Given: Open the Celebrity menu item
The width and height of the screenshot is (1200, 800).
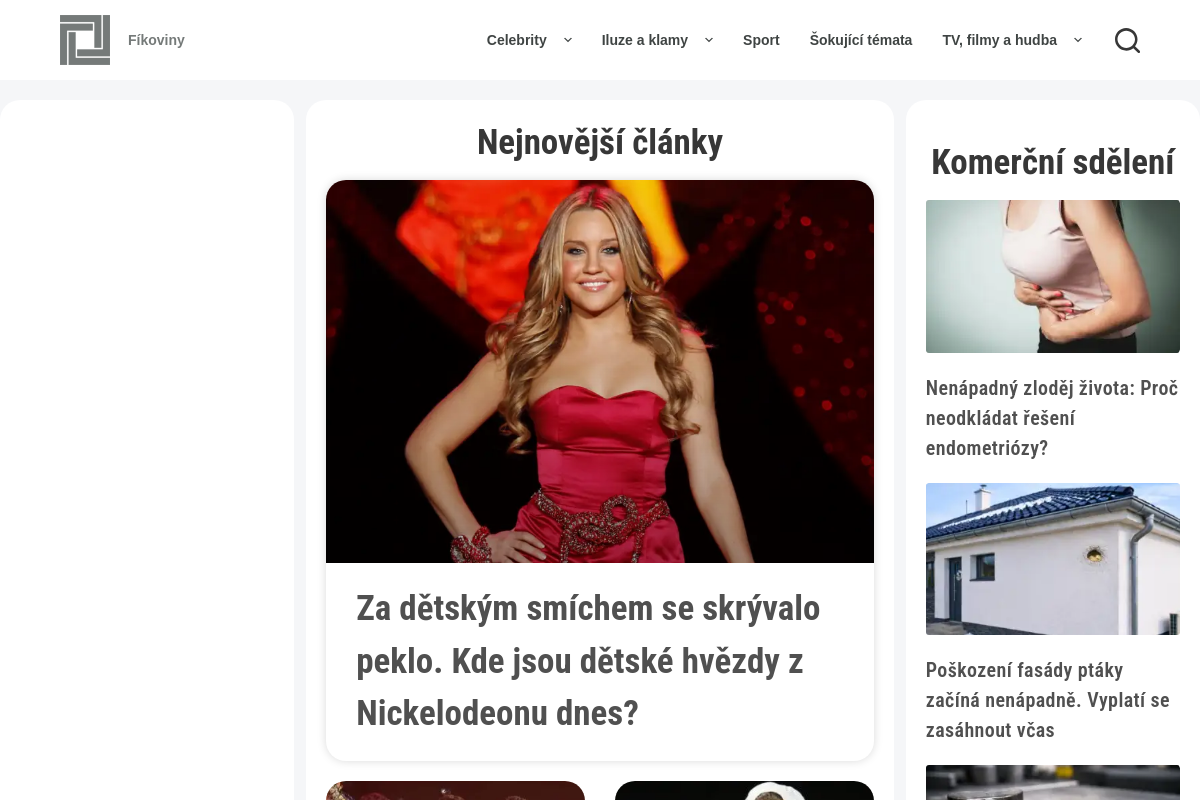Looking at the screenshot, I should pyautogui.click(x=516, y=40).
